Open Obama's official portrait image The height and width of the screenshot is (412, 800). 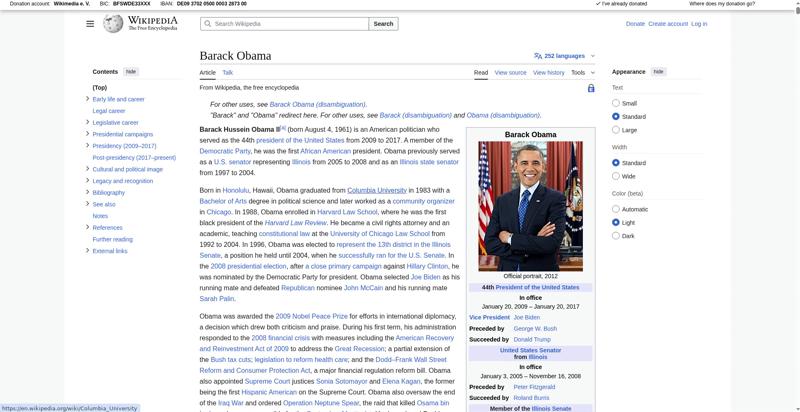click(530, 205)
